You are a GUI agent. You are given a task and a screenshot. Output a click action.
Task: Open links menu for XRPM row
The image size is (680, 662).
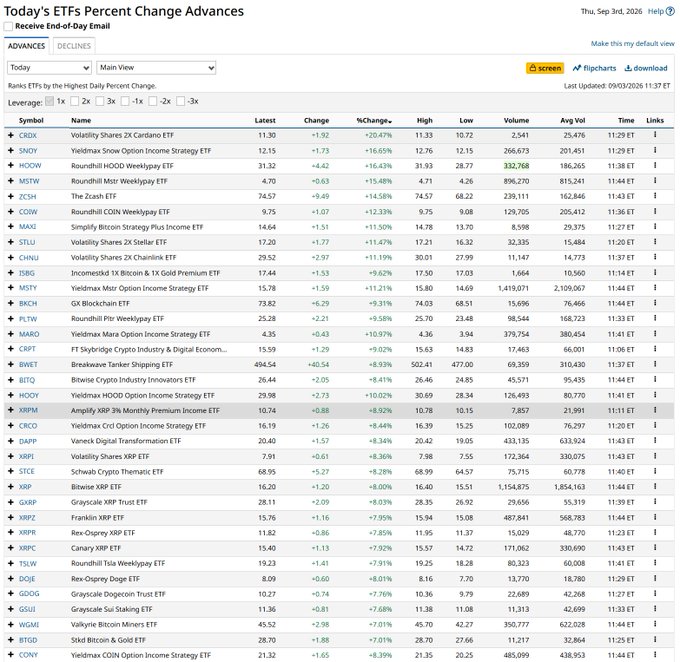tap(655, 410)
